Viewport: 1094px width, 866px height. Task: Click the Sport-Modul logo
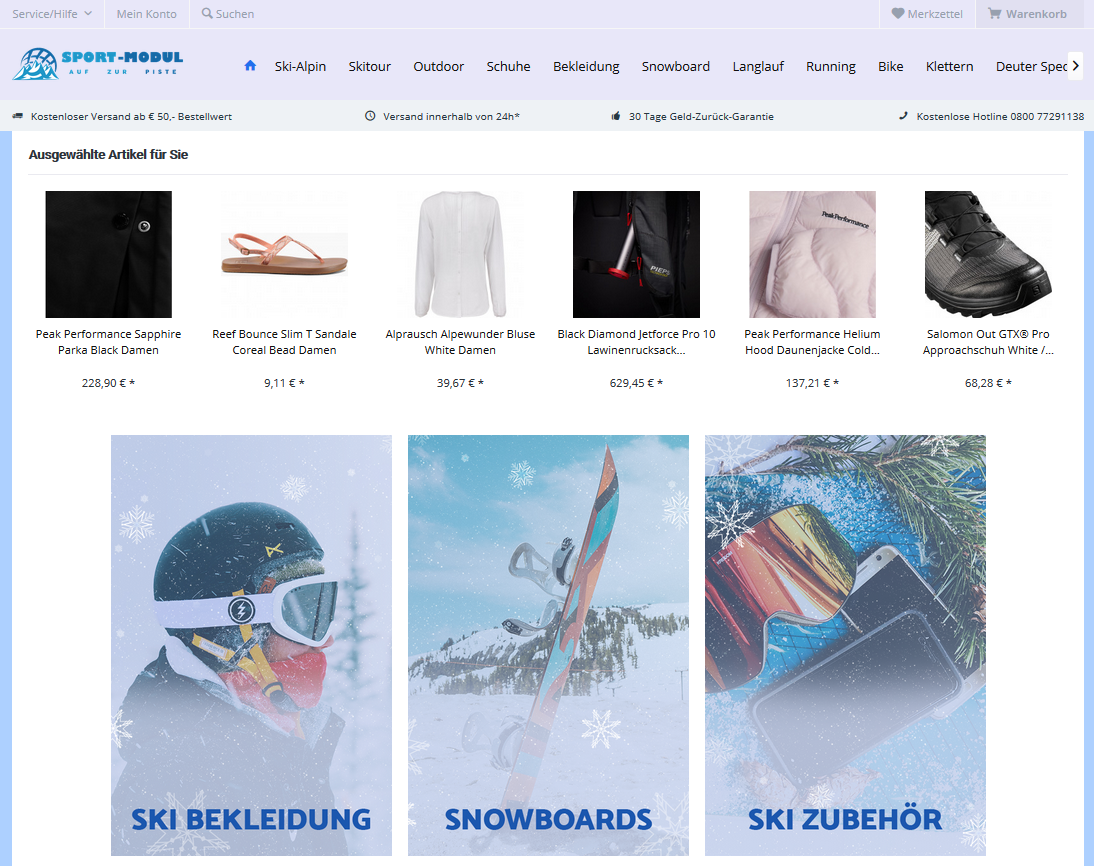tap(98, 64)
